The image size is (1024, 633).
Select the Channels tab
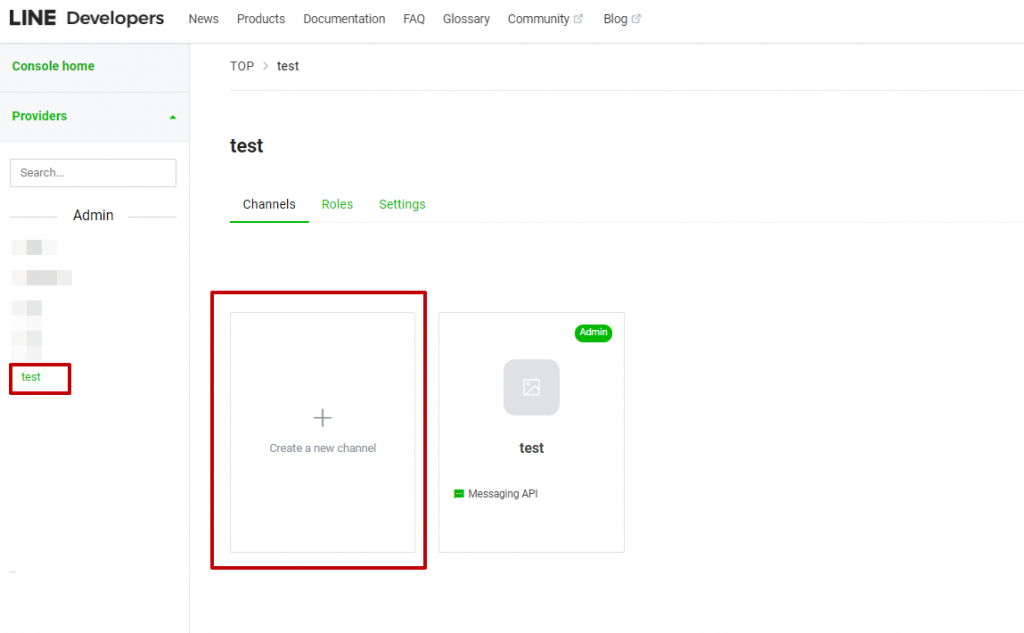[x=269, y=204]
